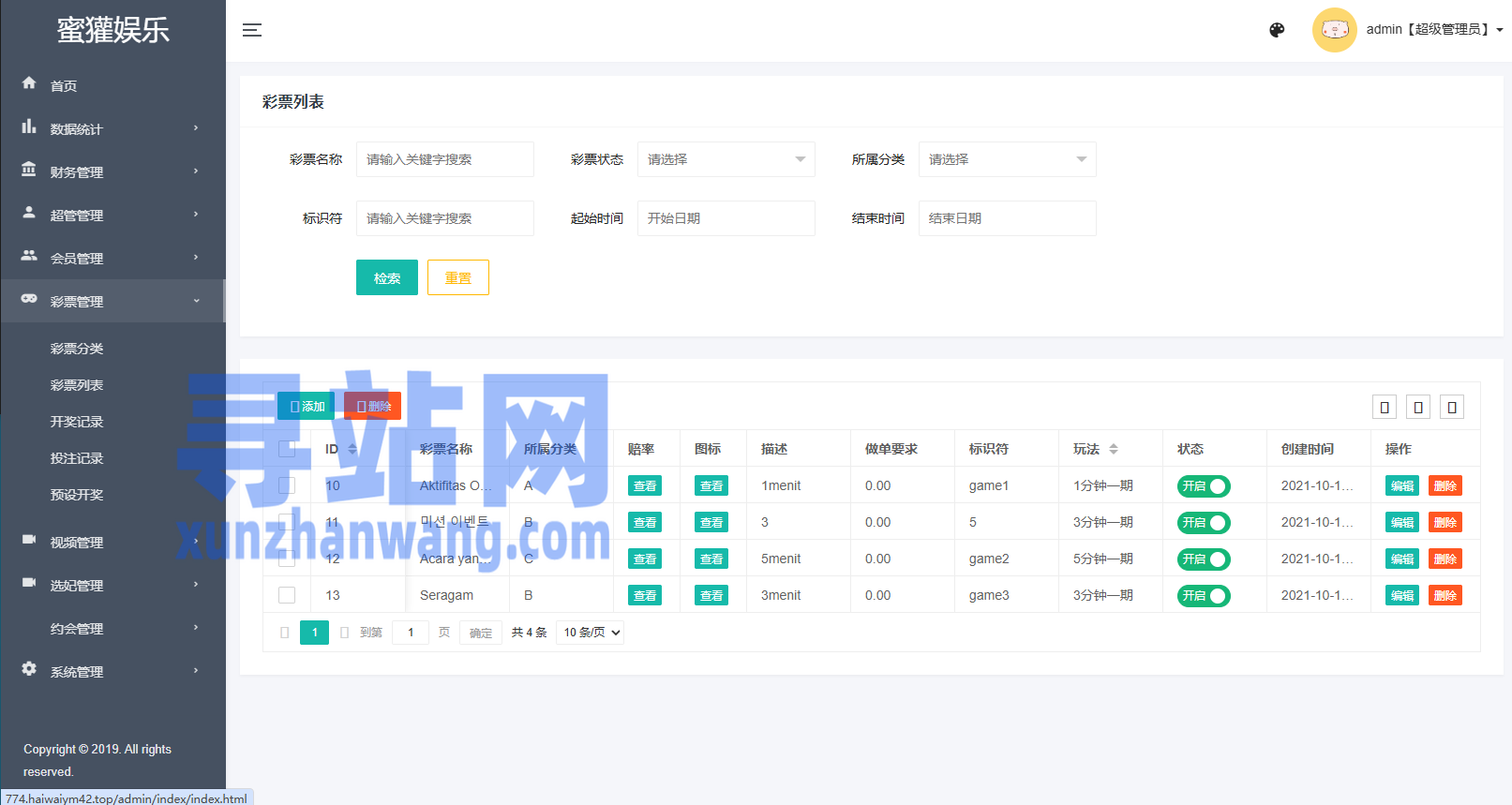Open 预设开奖 submenu item
Viewport: 1512px width, 805px height.
pyautogui.click(x=77, y=495)
